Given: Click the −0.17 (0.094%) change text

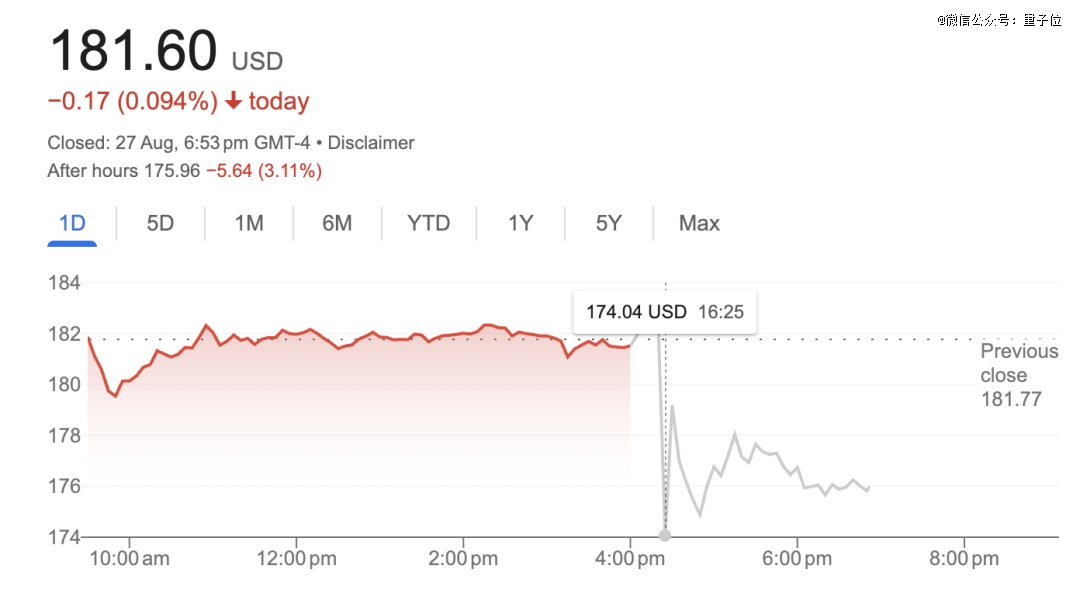Looking at the screenshot, I should pyautogui.click(x=132, y=102).
